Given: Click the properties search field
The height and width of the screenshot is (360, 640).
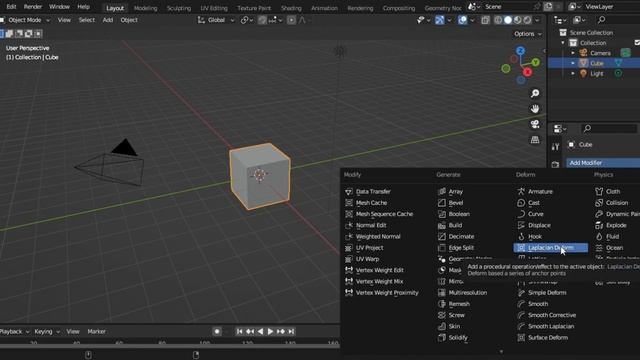Looking at the screenshot, I should pyautogui.click(x=609, y=129).
